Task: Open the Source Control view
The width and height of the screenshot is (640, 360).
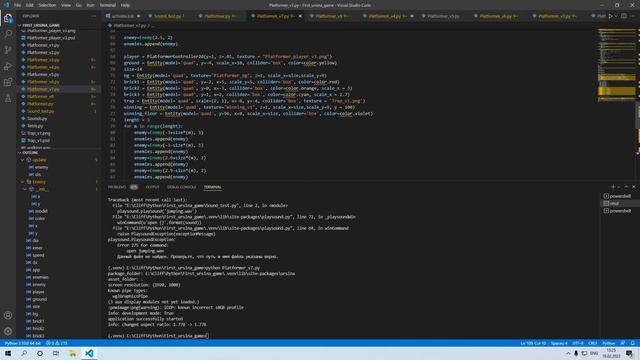Action: [x=8, y=50]
